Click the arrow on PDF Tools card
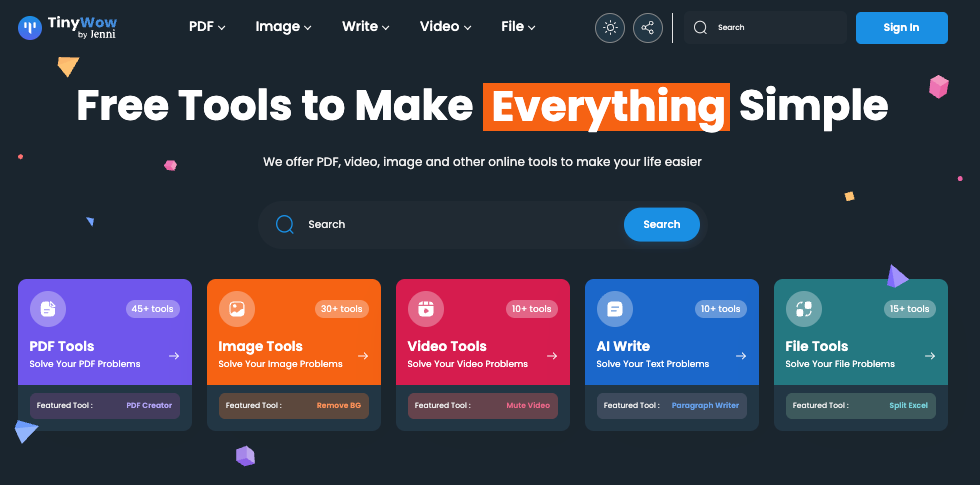The height and width of the screenshot is (485, 980). [x=174, y=356]
